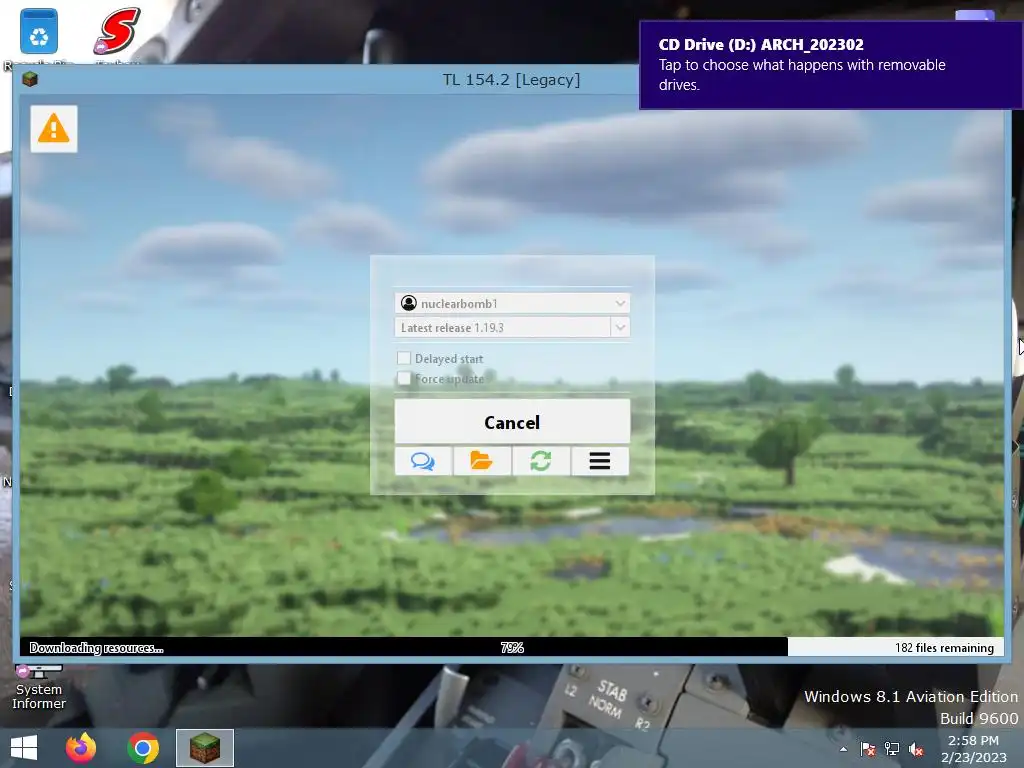Click the TL launcher title bar icon

29,80
